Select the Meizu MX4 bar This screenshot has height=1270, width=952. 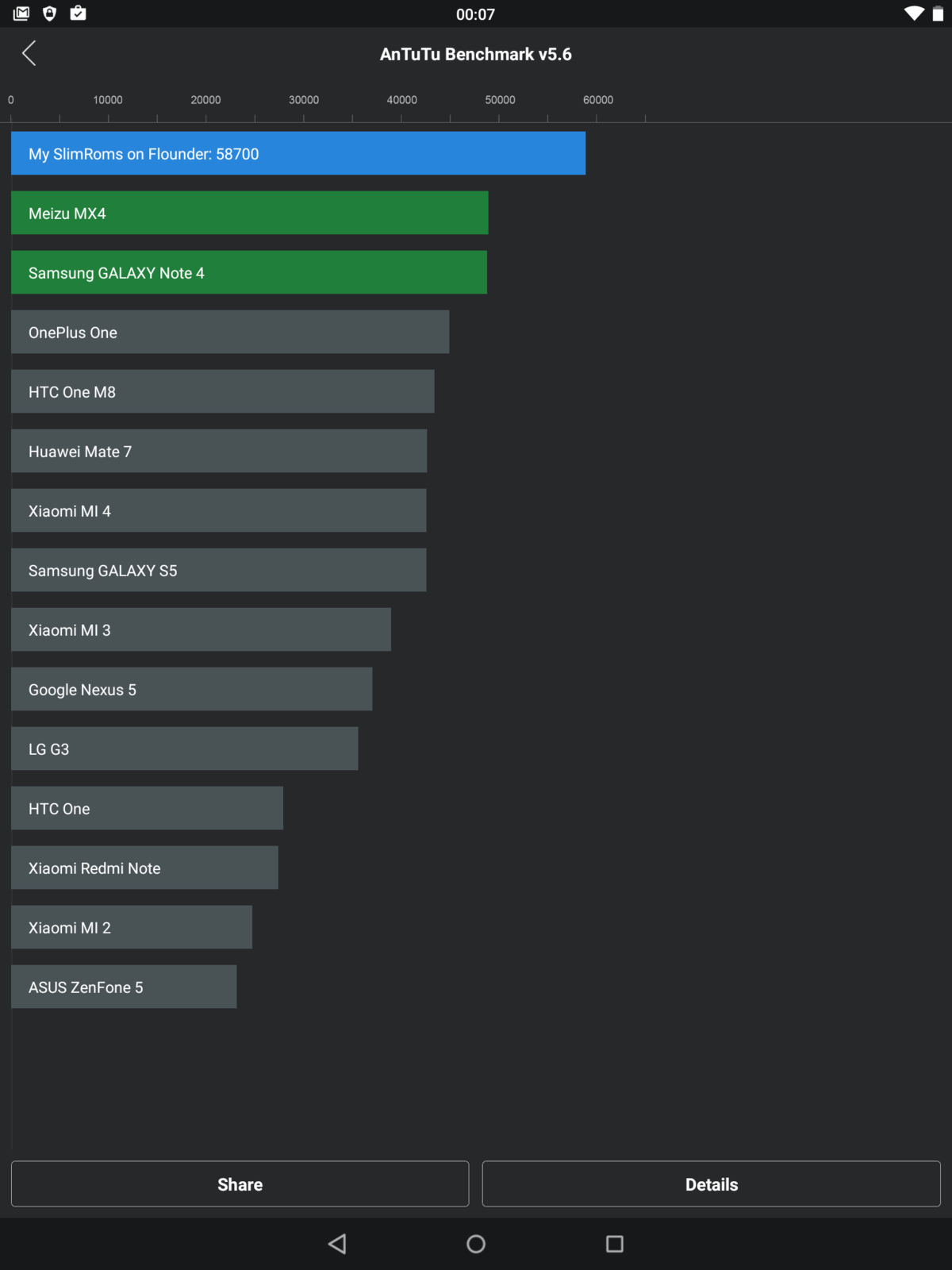[250, 213]
